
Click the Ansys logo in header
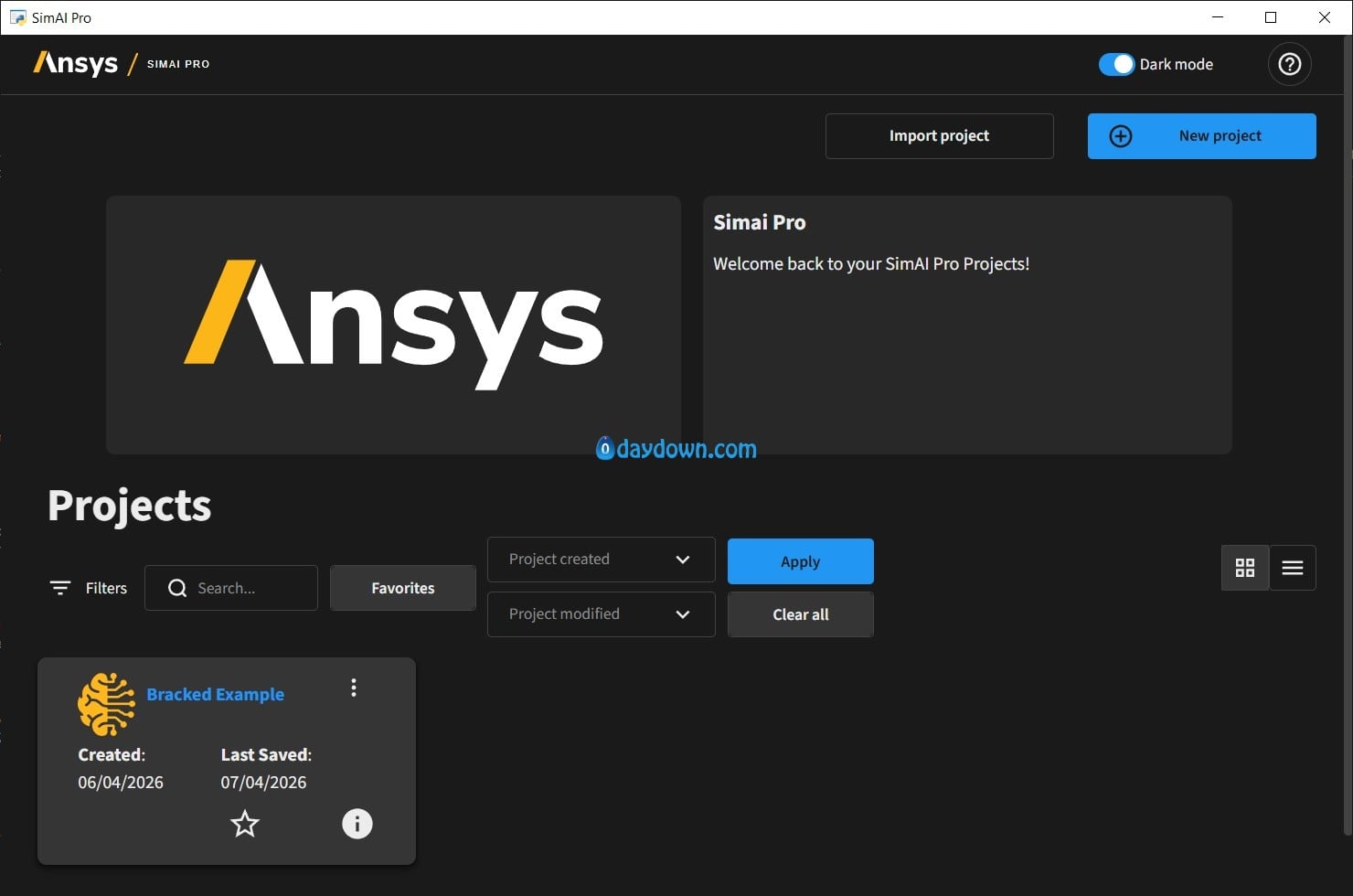[76, 63]
